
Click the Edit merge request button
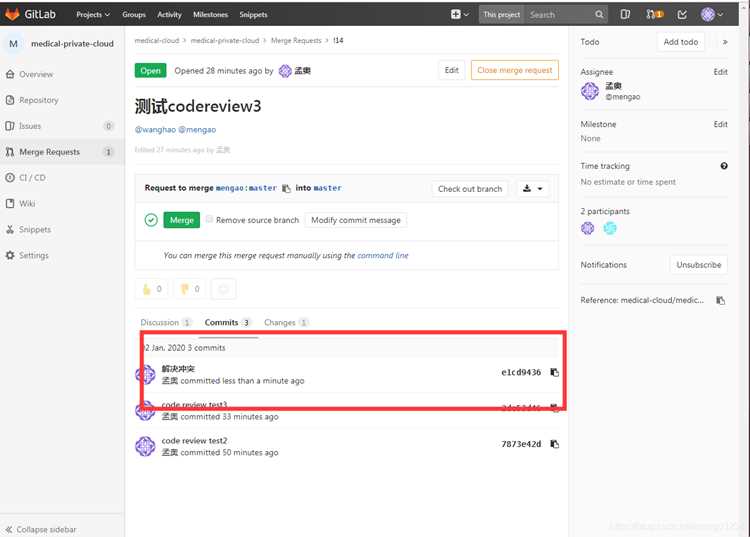pos(452,70)
